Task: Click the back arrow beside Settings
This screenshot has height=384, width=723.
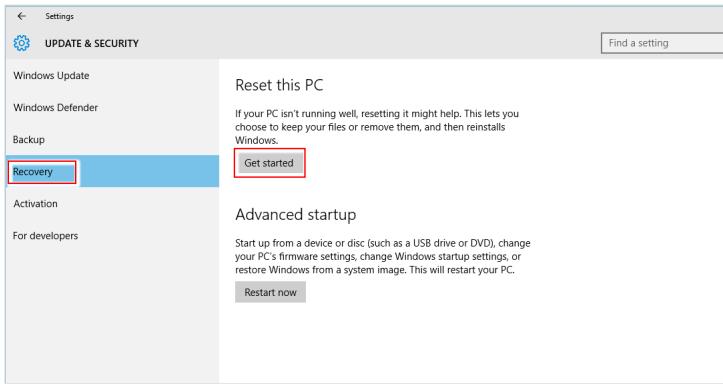Action: pyautogui.click(x=21, y=16)
